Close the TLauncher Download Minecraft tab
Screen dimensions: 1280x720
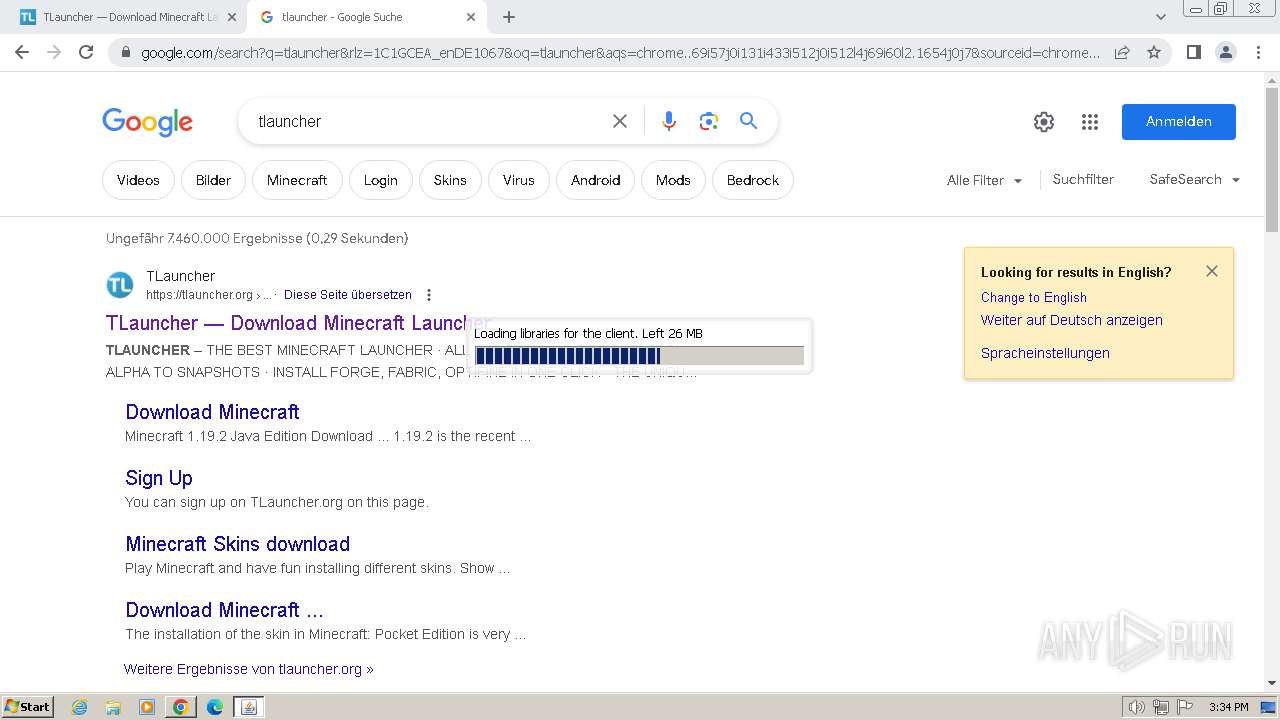pos(232,17)
